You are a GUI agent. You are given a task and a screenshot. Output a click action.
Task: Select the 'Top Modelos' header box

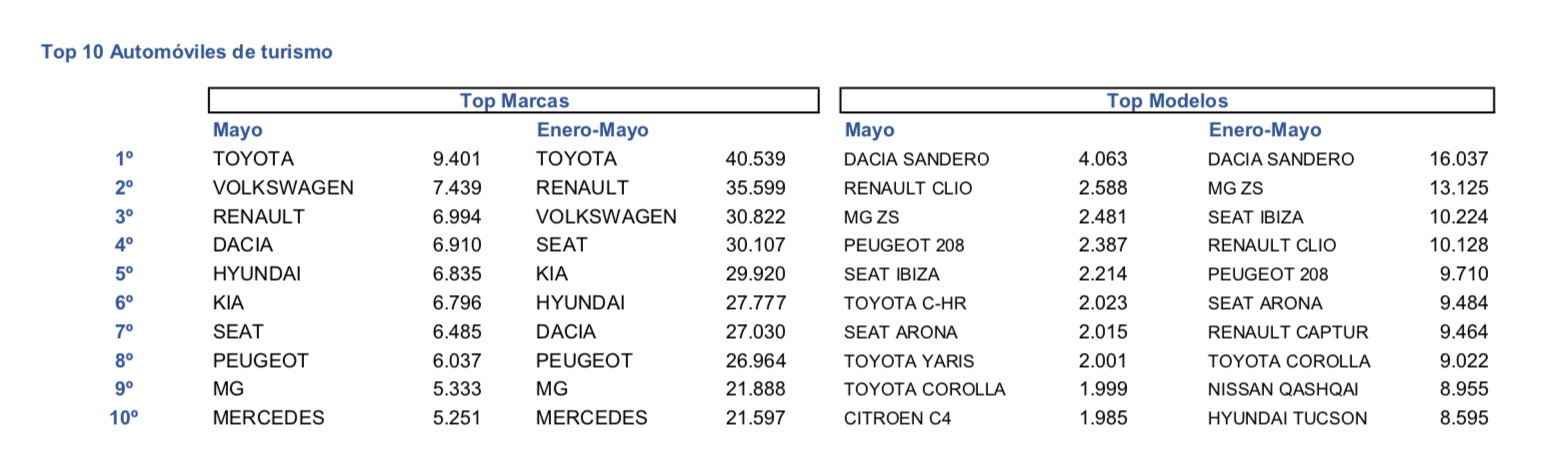click(x=1166, y=101)
